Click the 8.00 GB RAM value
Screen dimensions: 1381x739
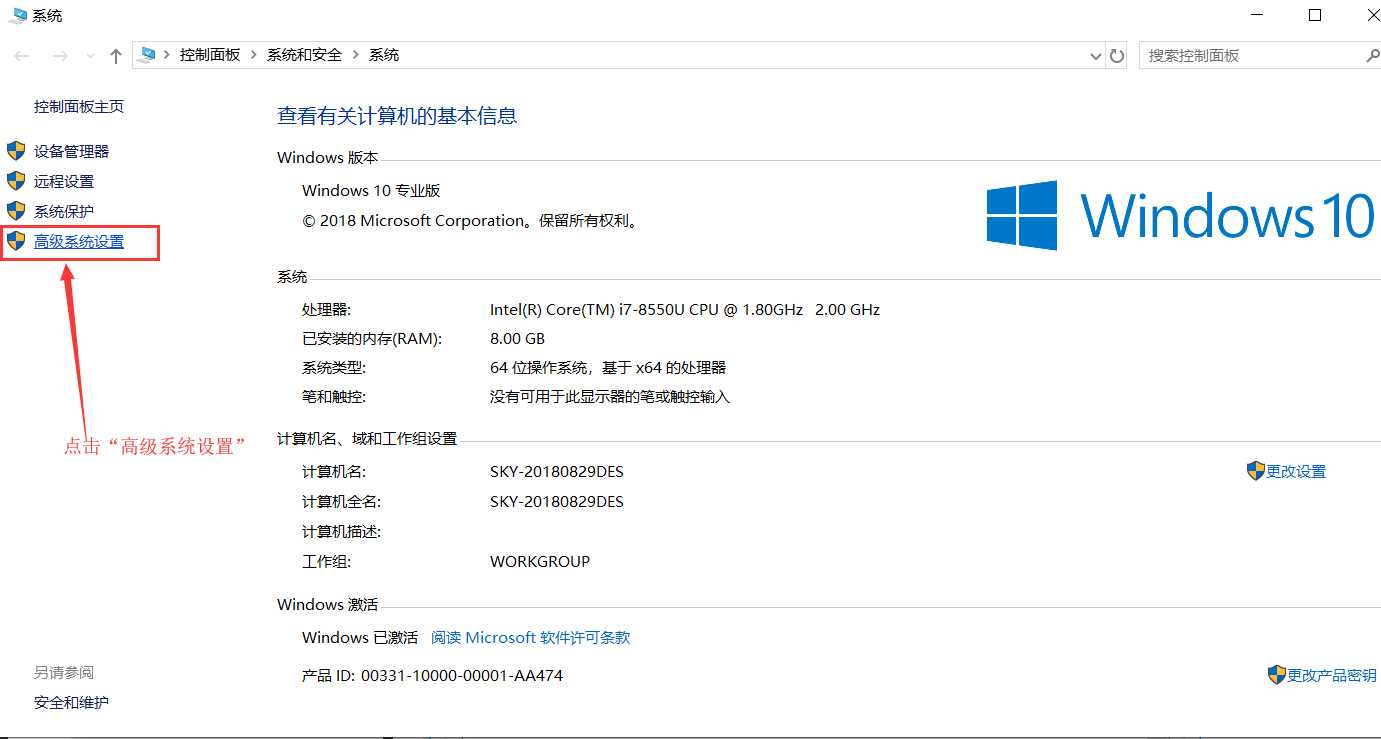point(517,339)
